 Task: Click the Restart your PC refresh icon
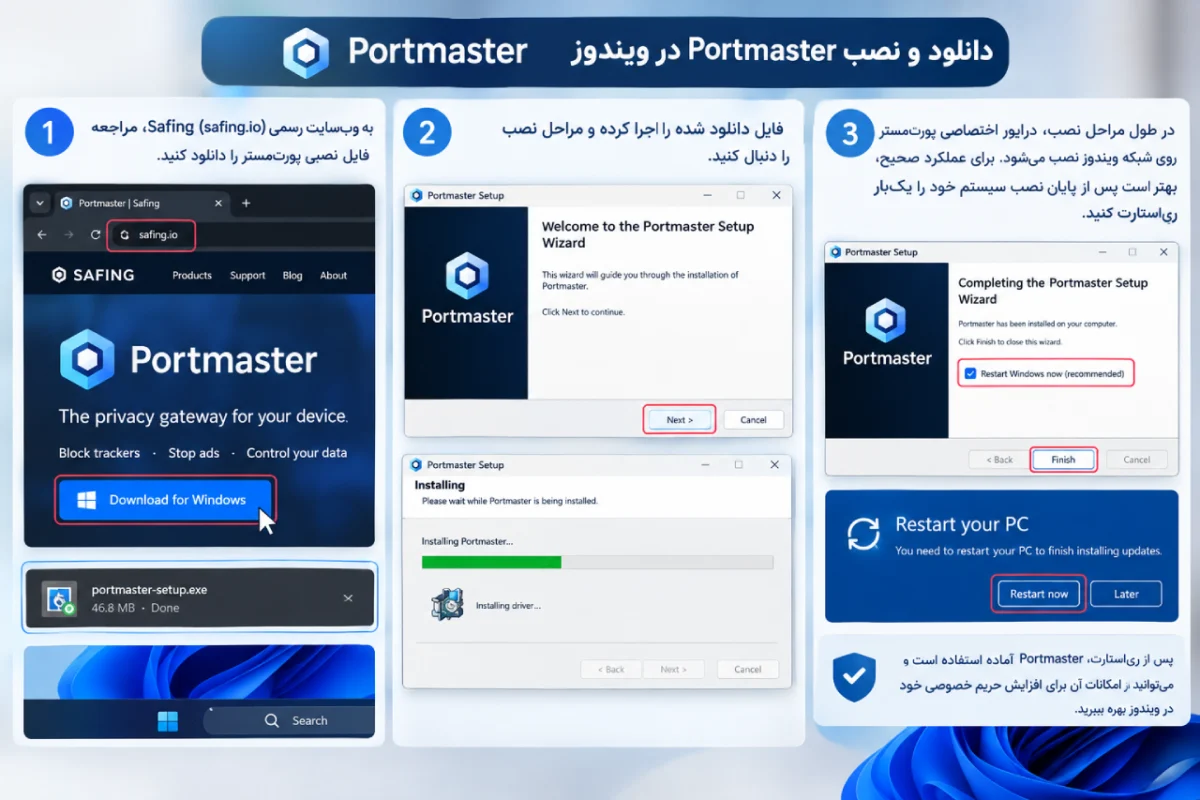click(x=862, y=533)
